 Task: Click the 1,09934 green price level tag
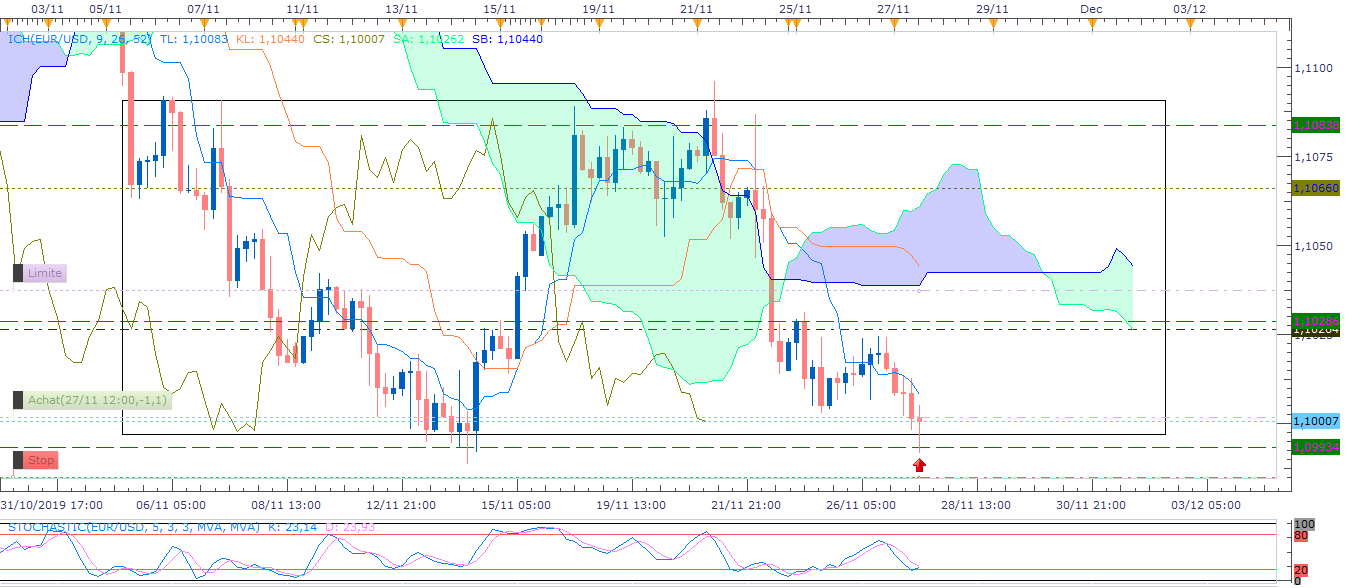pyautogui.click(x=1316, y=447)
